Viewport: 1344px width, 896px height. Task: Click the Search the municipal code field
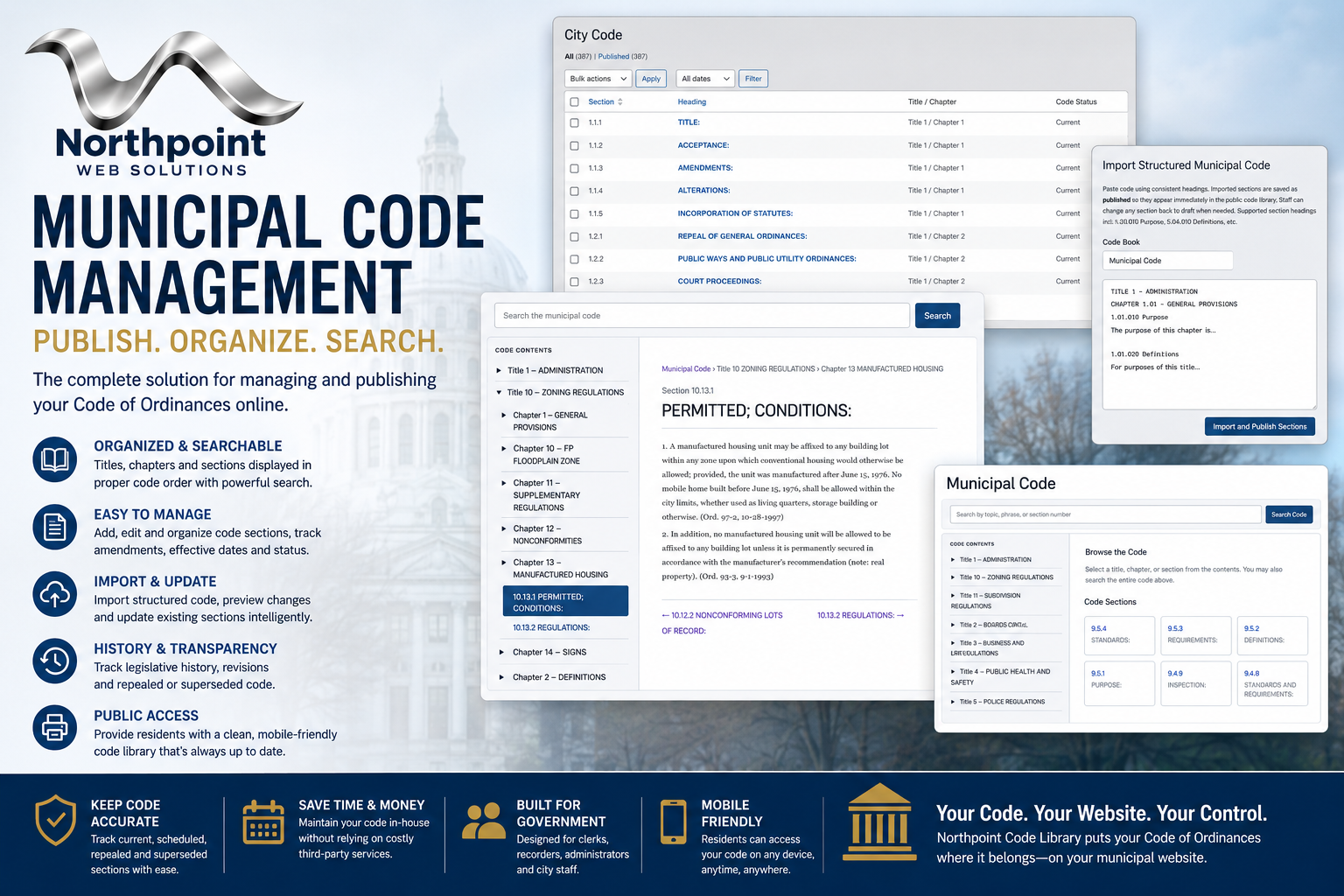[702, 316]
